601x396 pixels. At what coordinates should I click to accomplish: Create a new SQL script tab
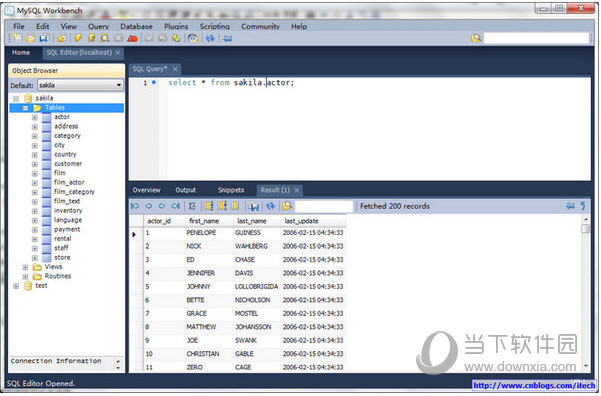coord(17,38)
